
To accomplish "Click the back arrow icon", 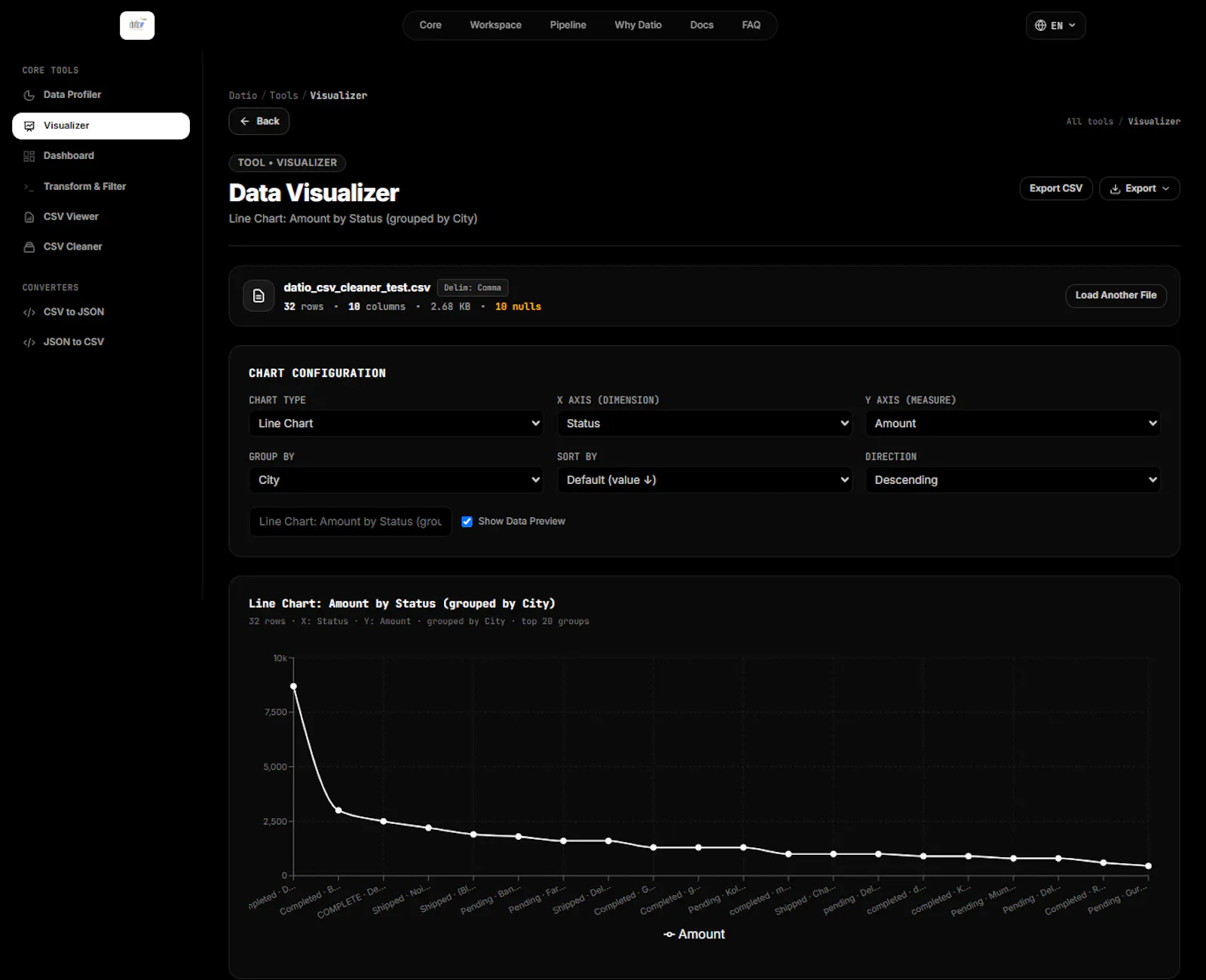I will [244, 121].
